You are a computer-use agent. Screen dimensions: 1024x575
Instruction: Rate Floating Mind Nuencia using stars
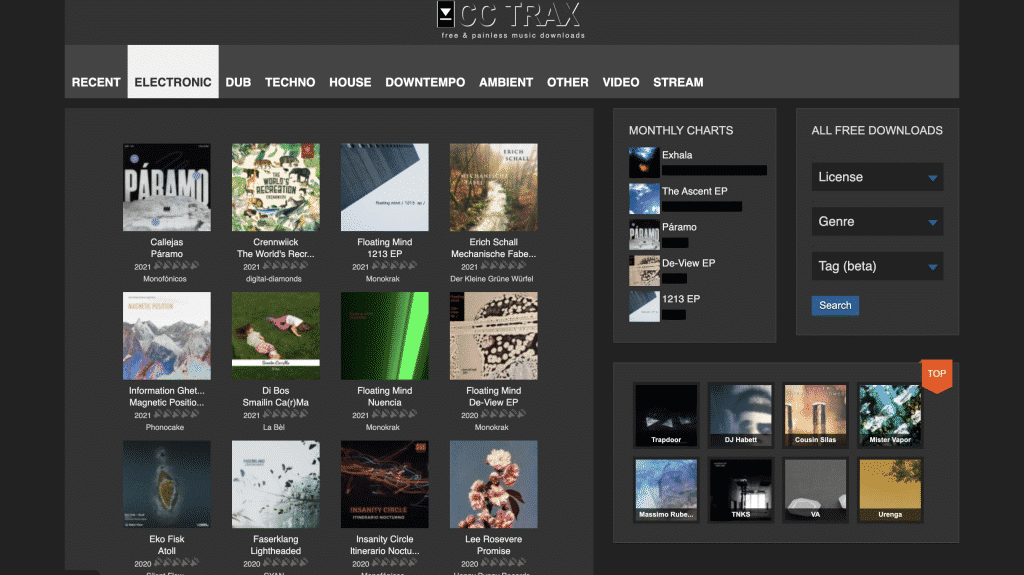click(394, 414)
